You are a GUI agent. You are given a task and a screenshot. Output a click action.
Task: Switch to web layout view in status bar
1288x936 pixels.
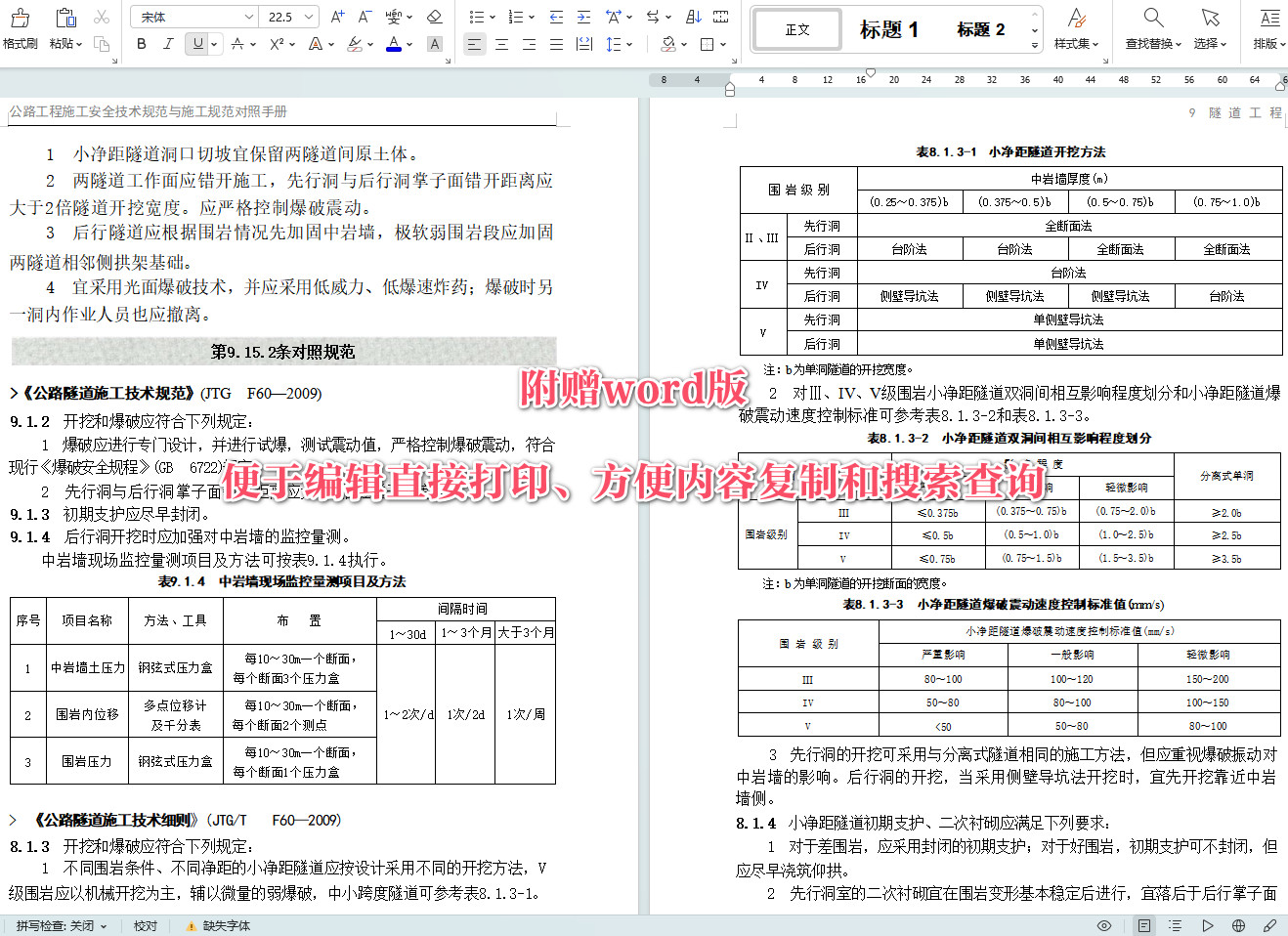click(x=1239, y=925)
